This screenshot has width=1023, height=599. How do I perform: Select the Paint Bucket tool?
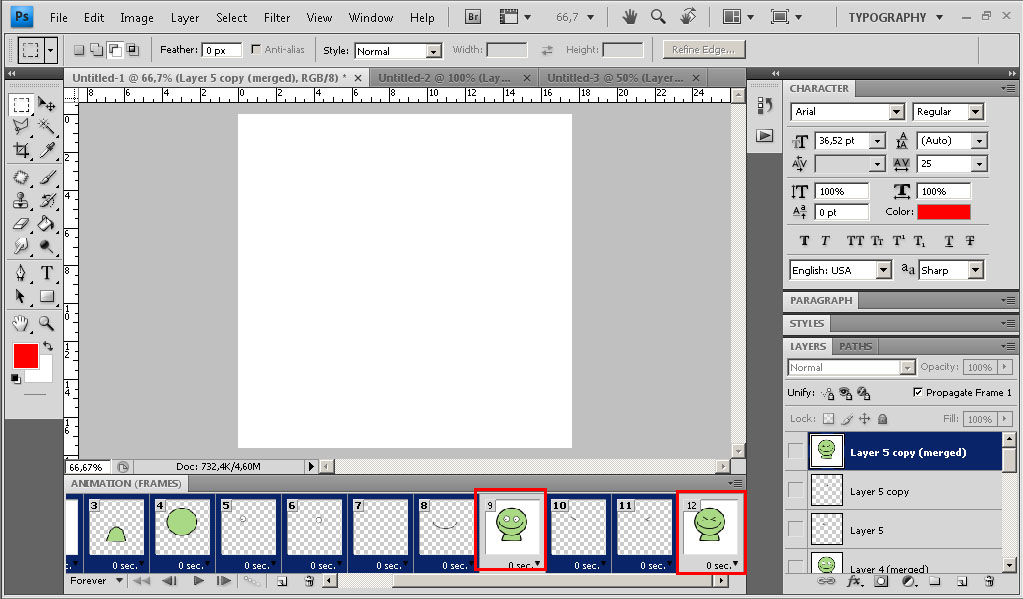46,224
